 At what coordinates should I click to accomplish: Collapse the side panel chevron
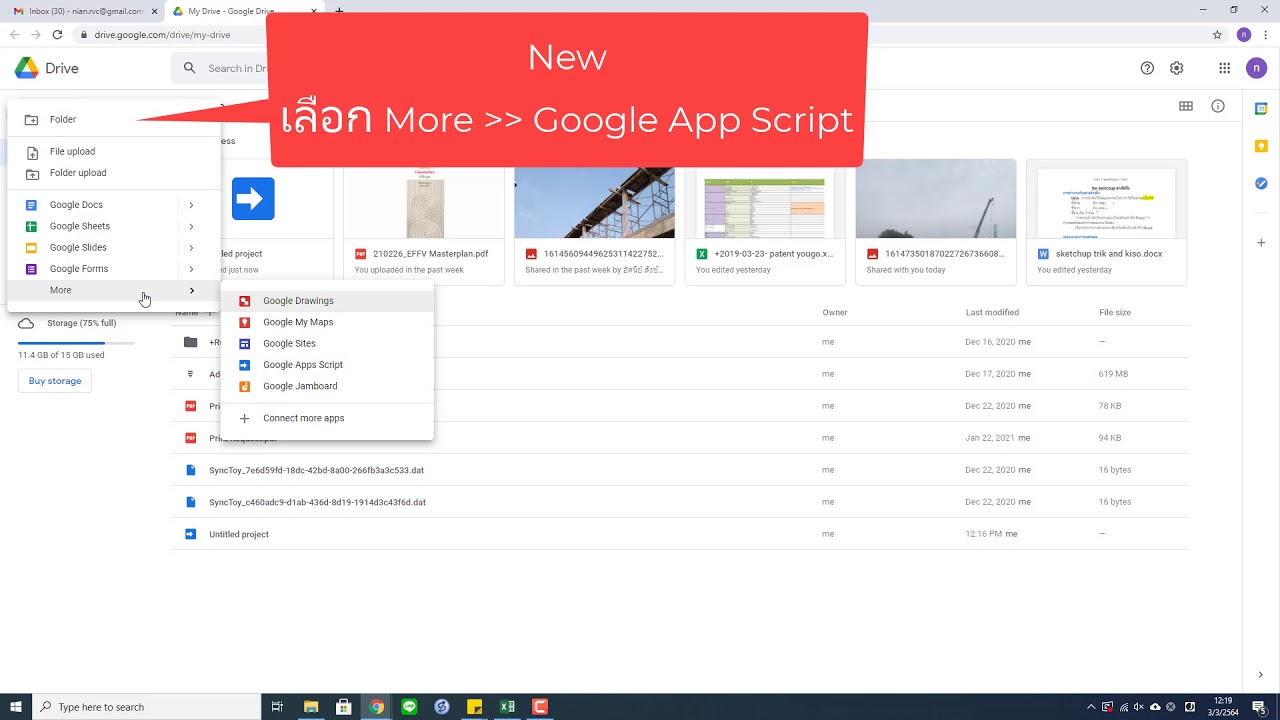pos(1261,675)
